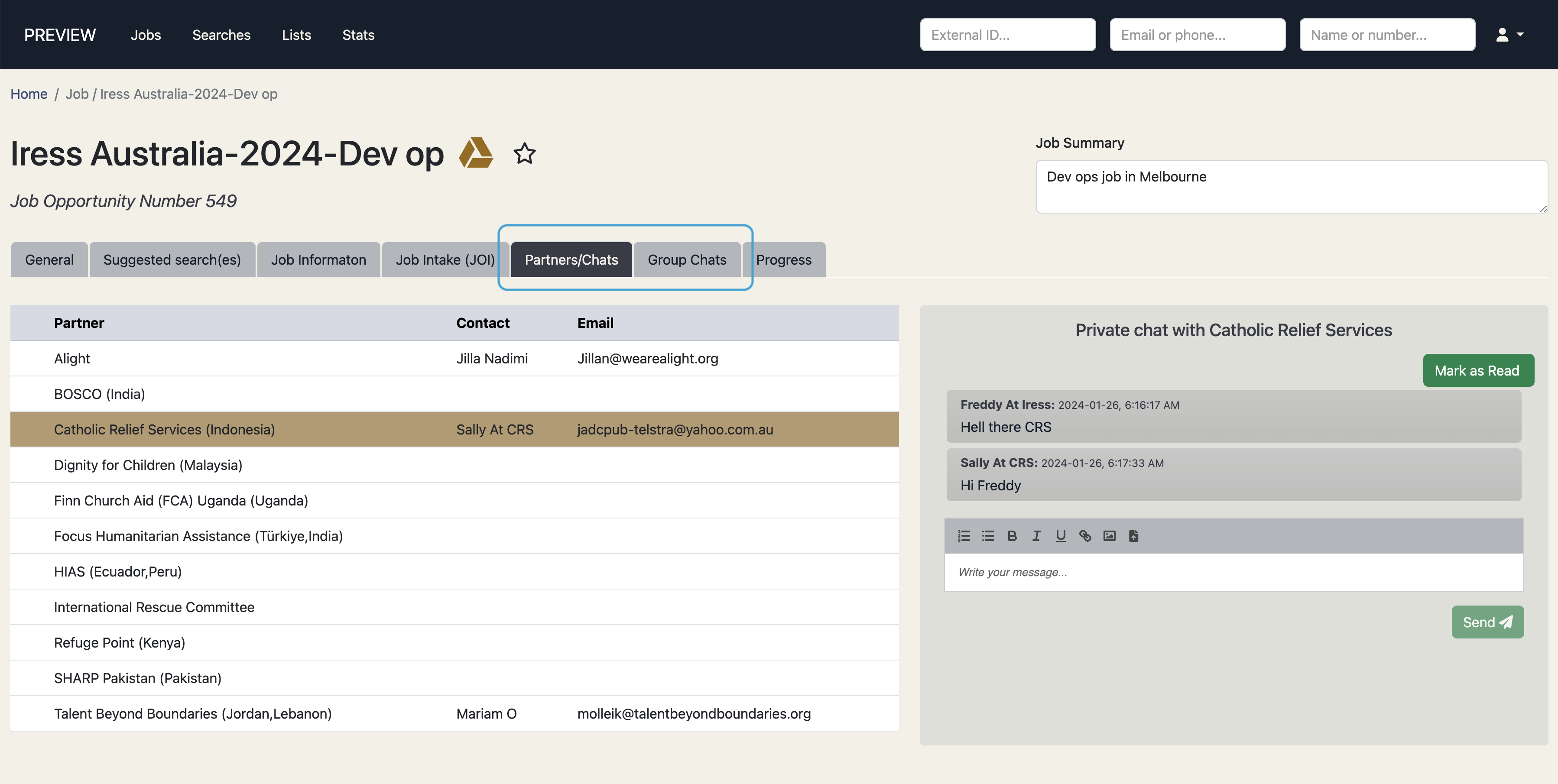Image resolution: width=1558 pixels, height=784 pixels.
Task: Toggle underline formatting in message editor
Action: (x=1060, y=535)
